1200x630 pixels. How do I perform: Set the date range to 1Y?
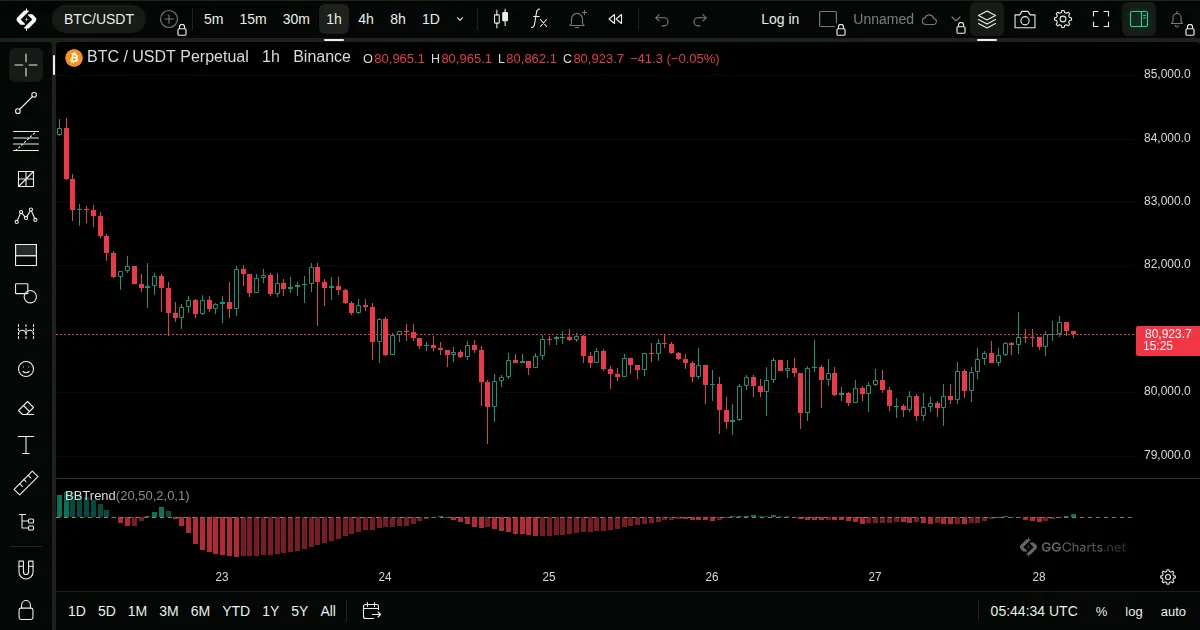click(270, 611)
